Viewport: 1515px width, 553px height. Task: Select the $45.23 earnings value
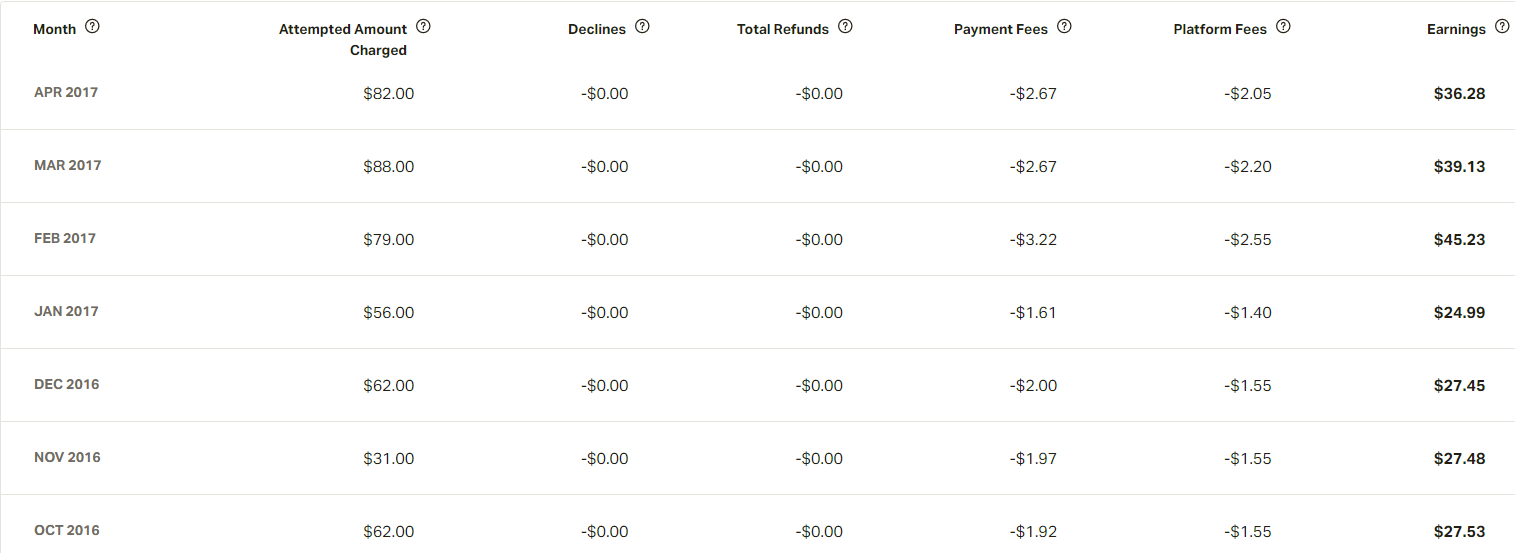1459,240
